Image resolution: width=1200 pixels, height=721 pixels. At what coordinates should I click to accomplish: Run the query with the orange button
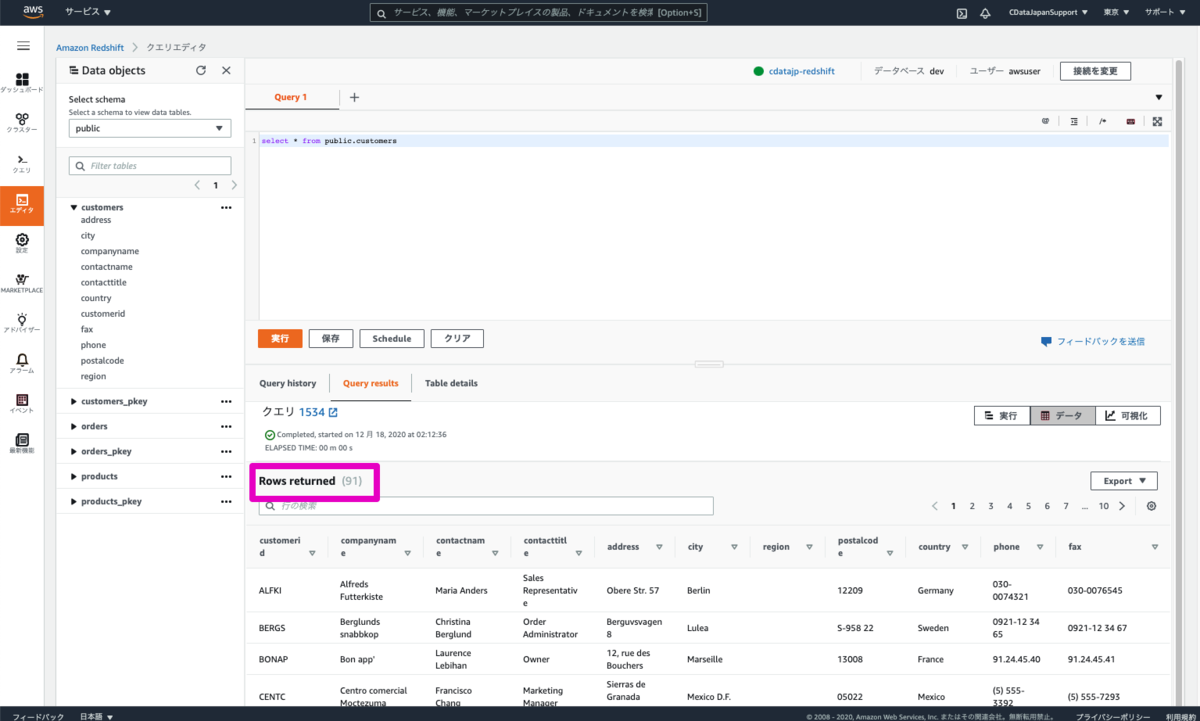(280, 339)
